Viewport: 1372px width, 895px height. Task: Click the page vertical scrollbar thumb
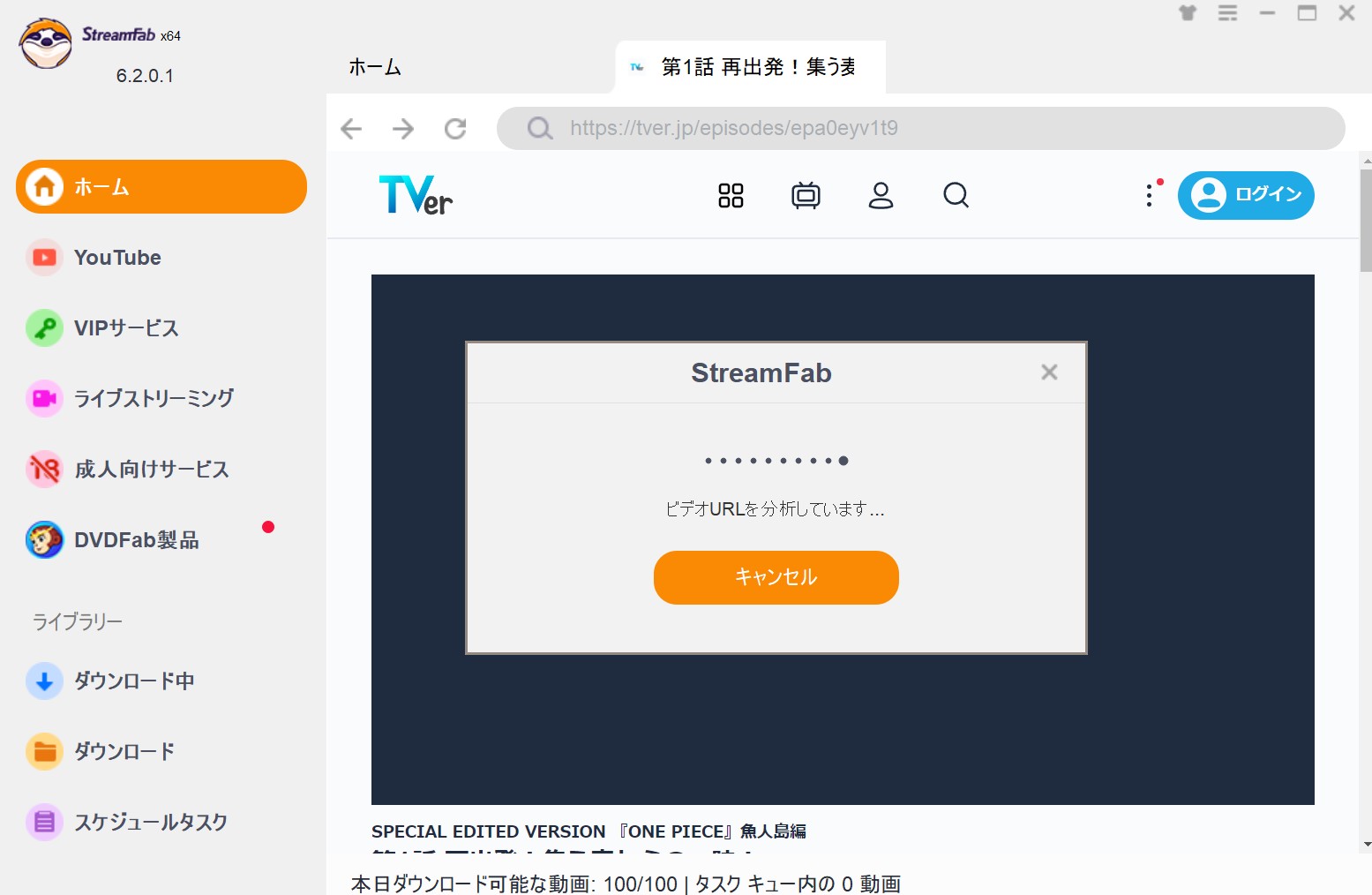pos(1366,221)
